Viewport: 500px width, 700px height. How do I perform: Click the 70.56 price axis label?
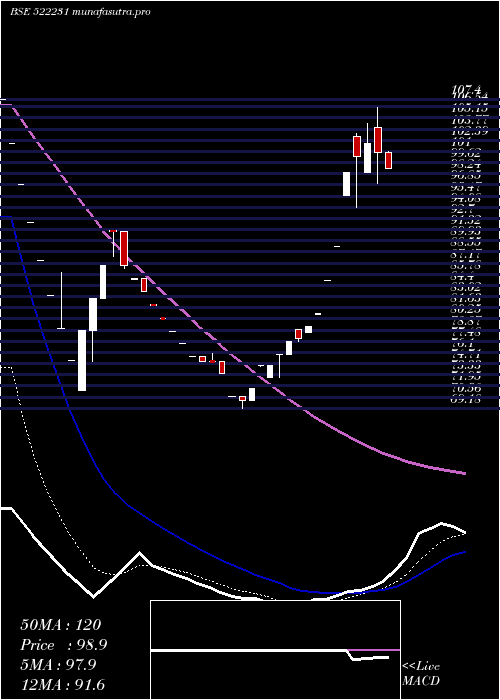(469, 389)
